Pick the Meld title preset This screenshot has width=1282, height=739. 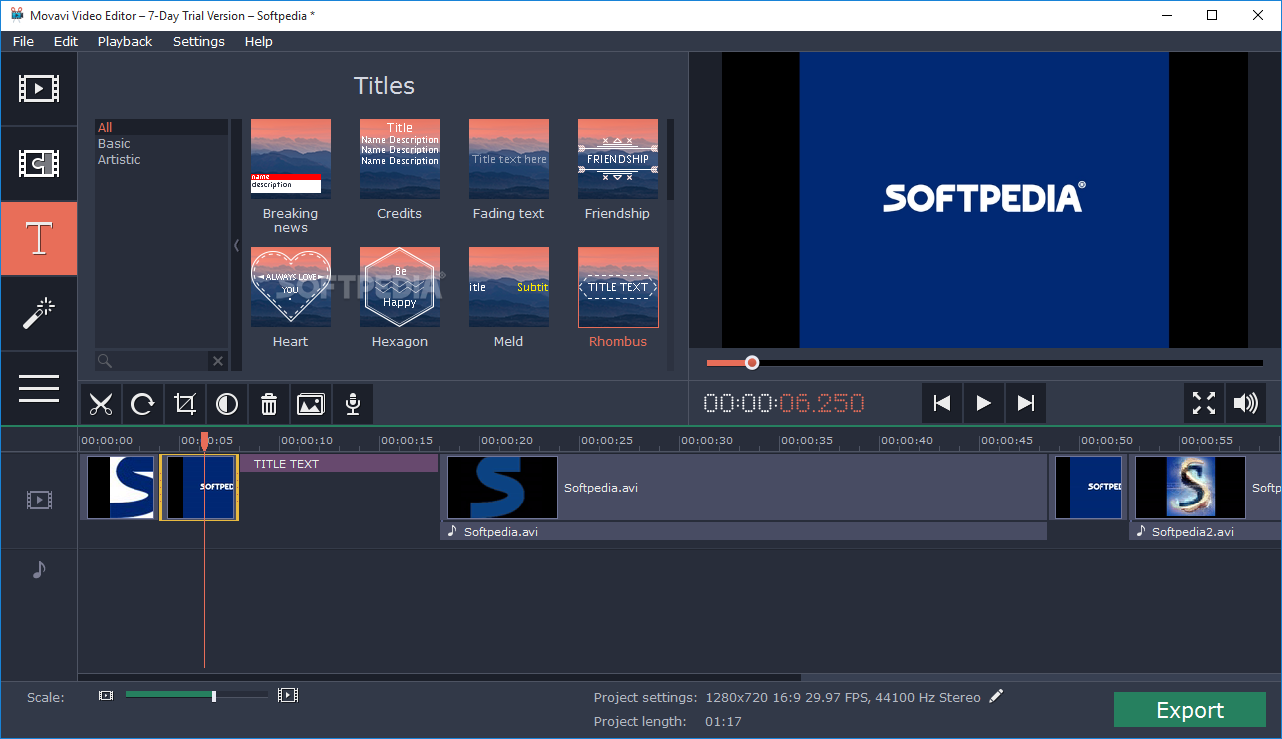(509, 287)
